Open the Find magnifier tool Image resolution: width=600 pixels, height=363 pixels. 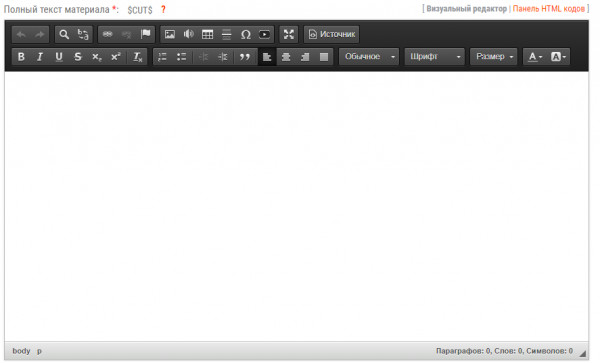(x=64, y=34)
